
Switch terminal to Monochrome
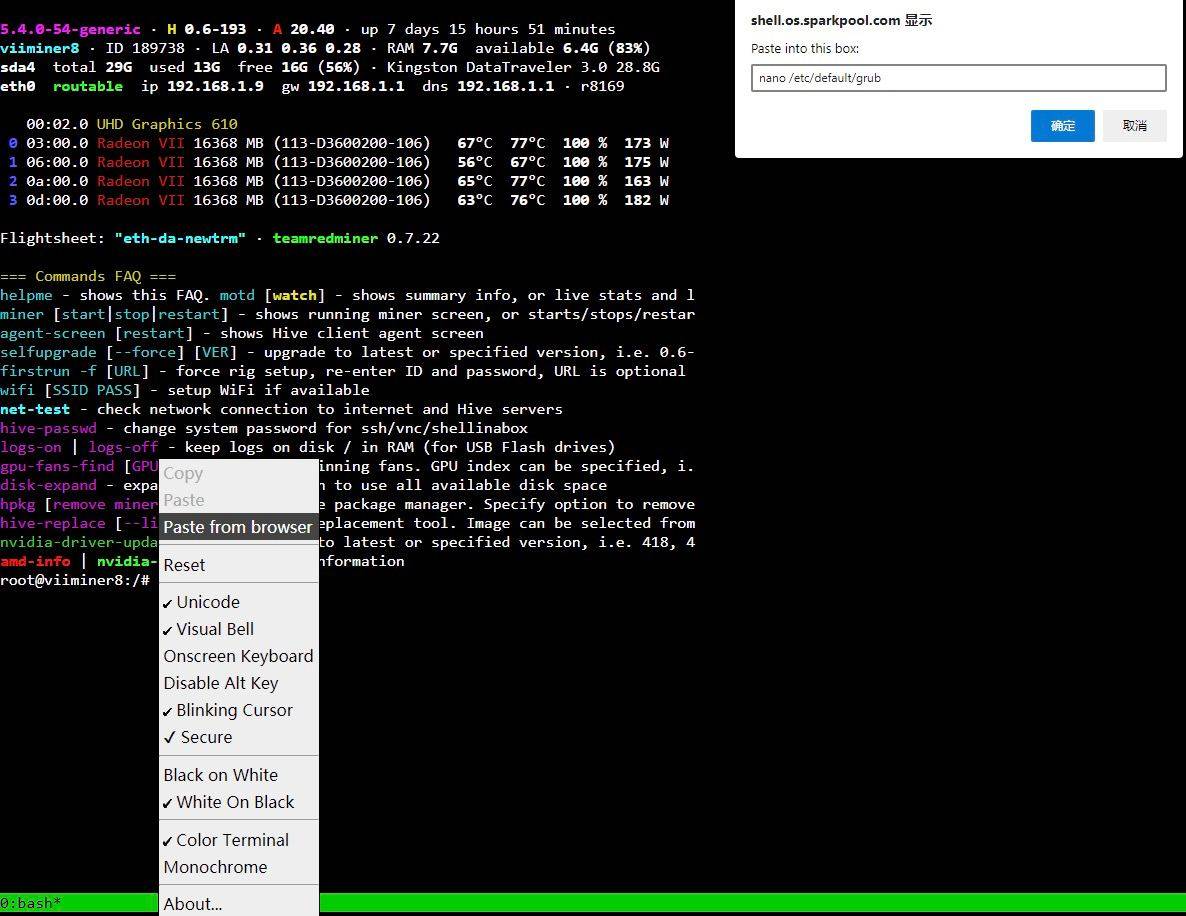pyautogui.click(x=215, y=867)
